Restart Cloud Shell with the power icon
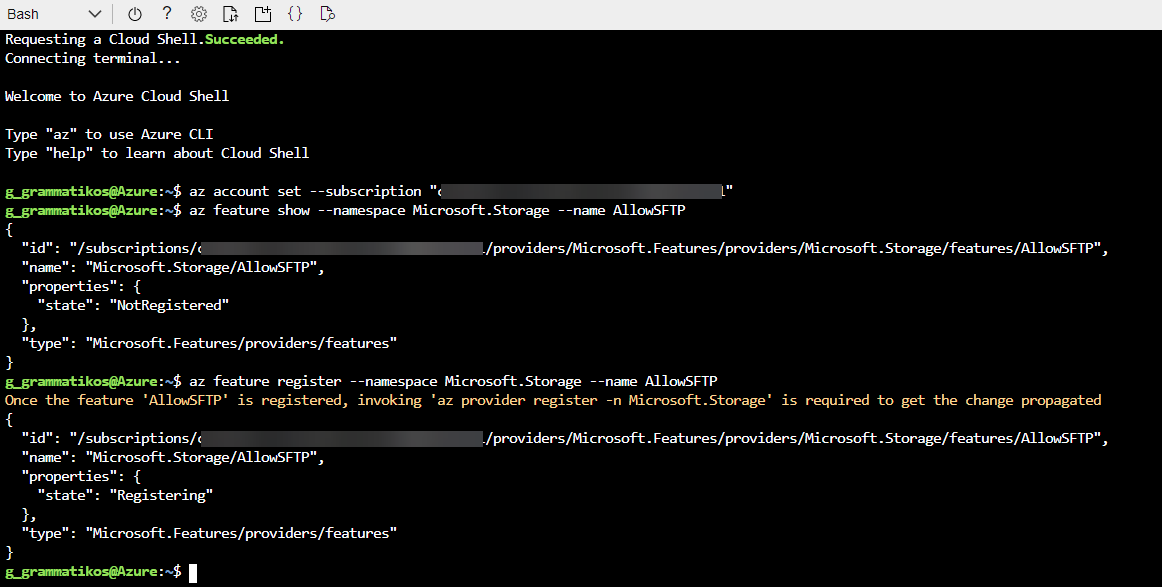The height and width of the screenshot is (587, 1162). coord(134,14)
